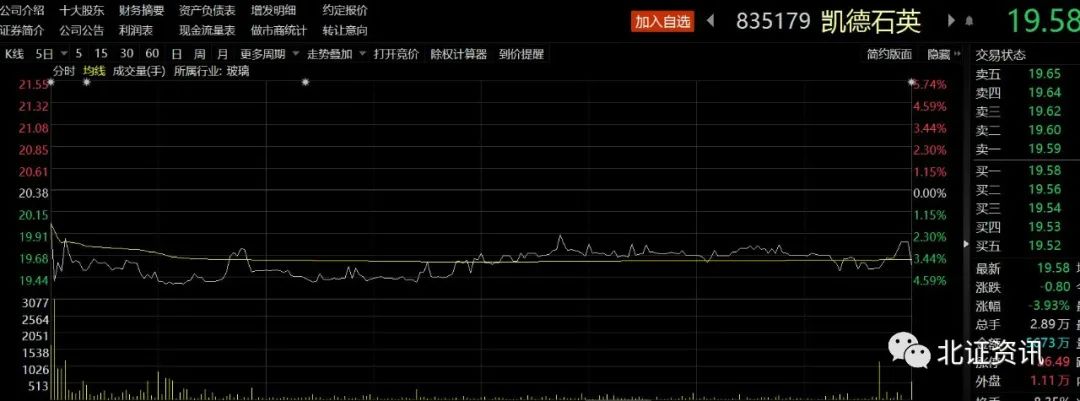Open the 更多周期 dropdown

coord(268,54)
